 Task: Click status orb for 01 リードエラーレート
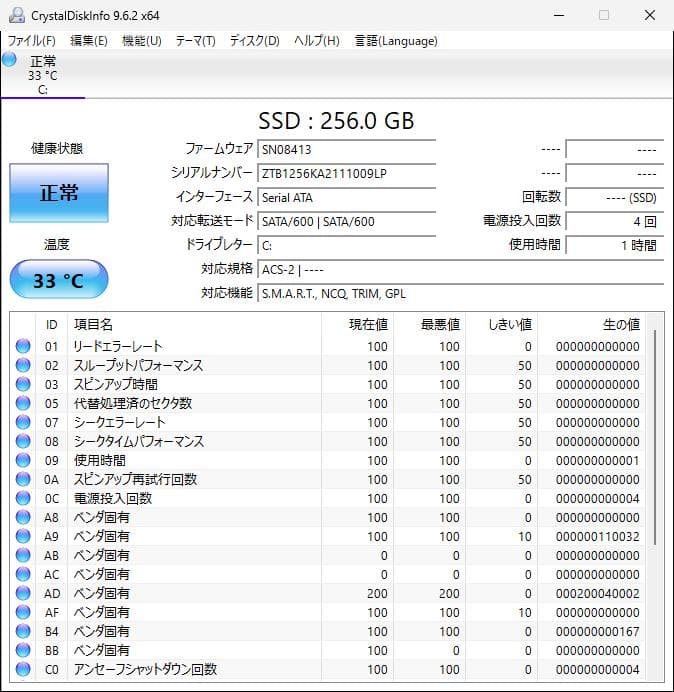tap(23, 346)
